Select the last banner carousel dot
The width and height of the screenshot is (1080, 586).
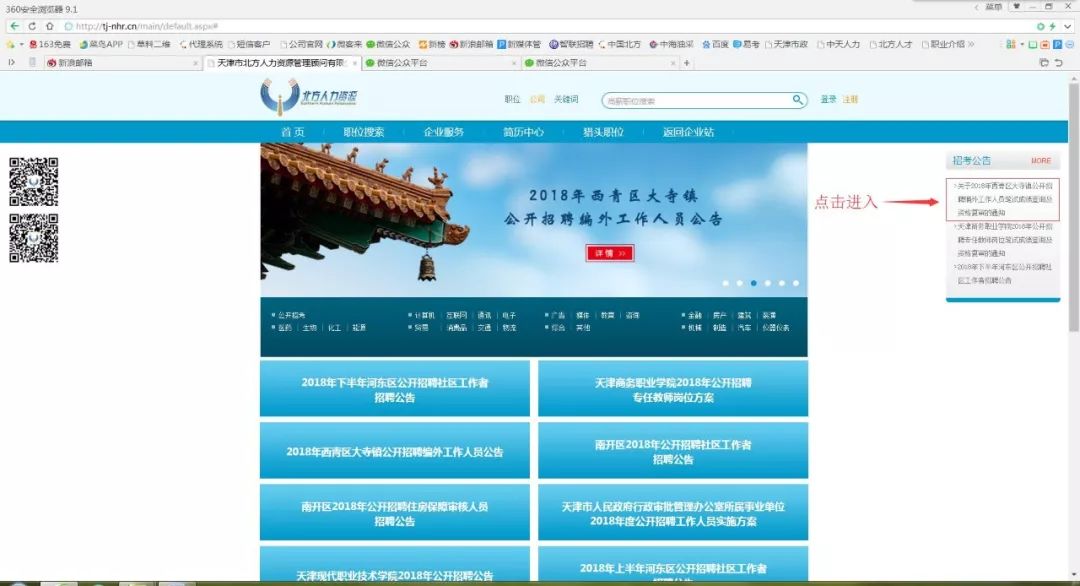[x=796, y=283]
